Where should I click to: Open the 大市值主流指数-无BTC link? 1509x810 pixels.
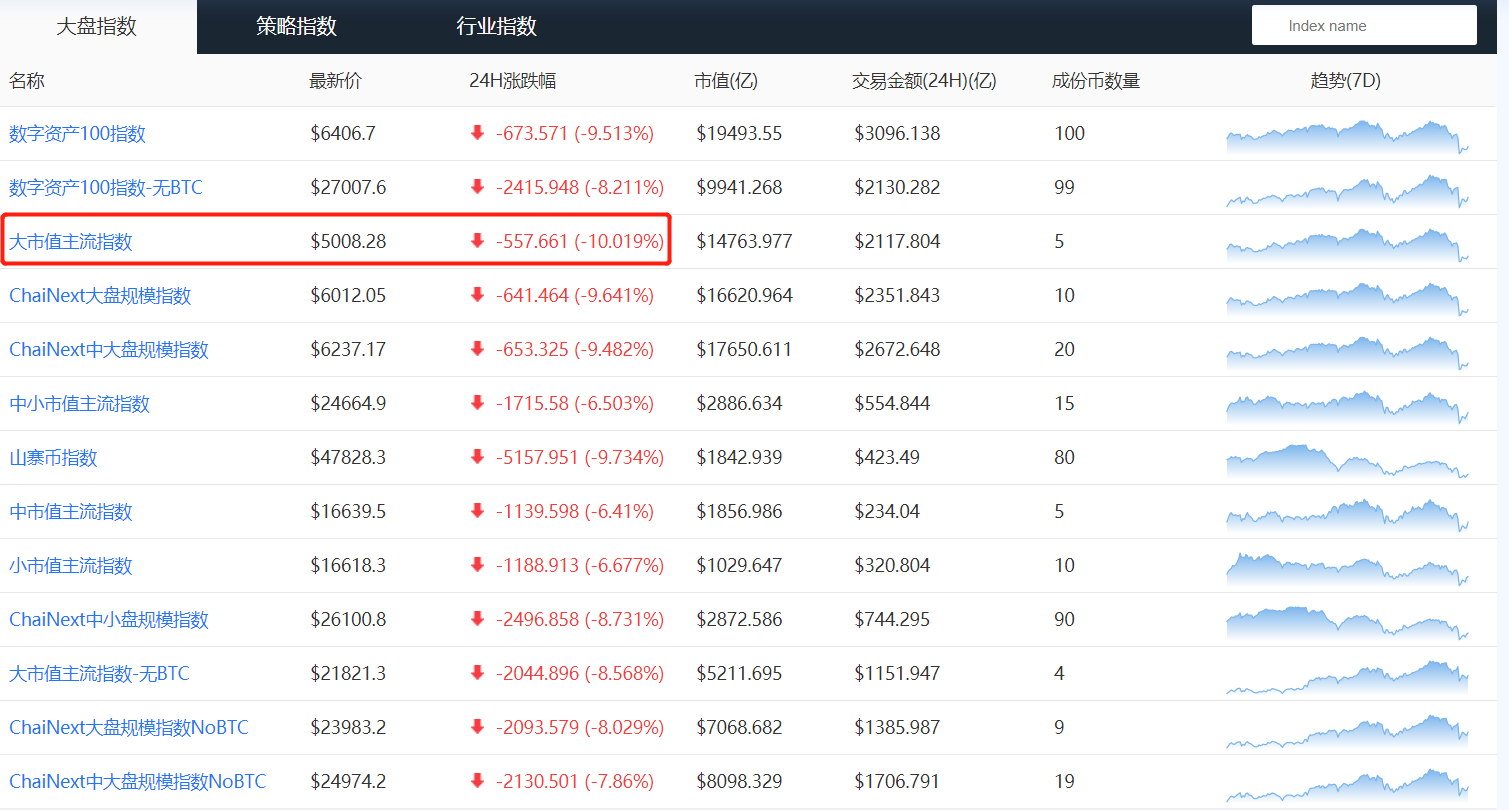tap(99, 674)
